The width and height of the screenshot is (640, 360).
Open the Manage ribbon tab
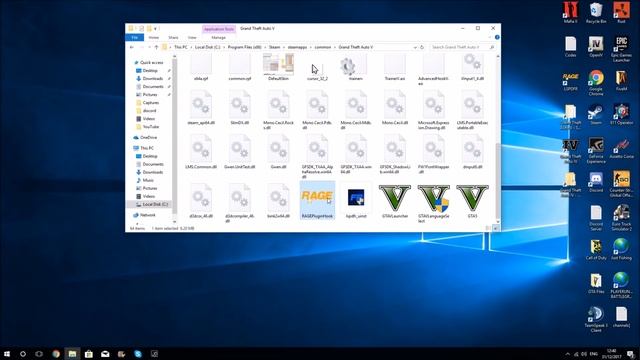coord(218,38)
